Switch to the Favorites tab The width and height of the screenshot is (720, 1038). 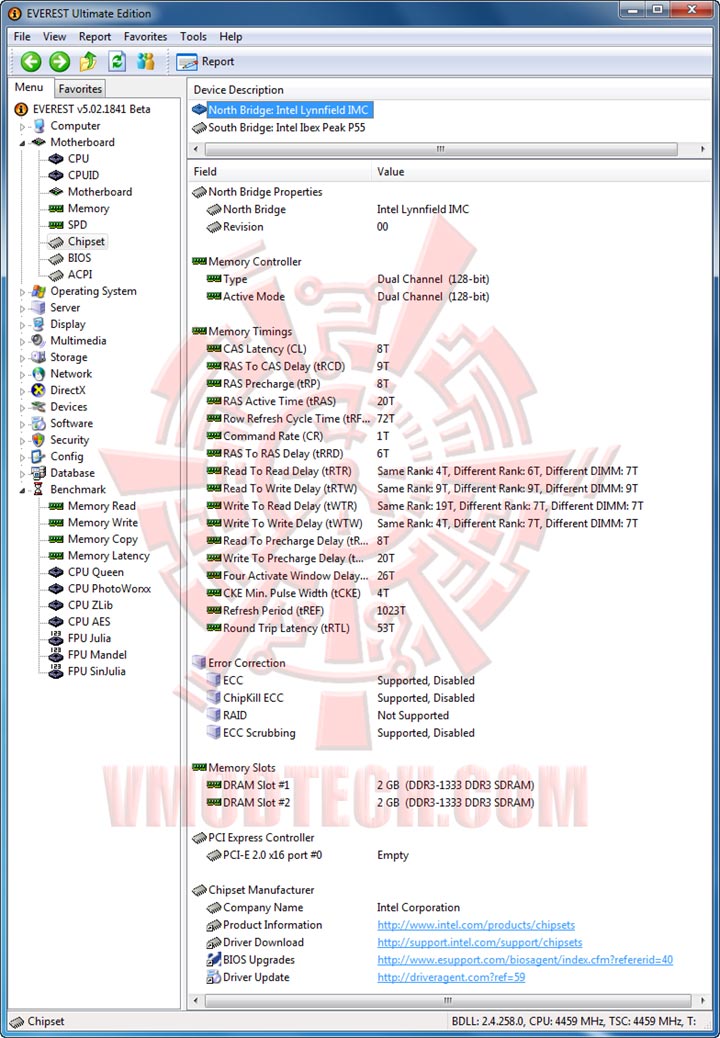(80, 89)
